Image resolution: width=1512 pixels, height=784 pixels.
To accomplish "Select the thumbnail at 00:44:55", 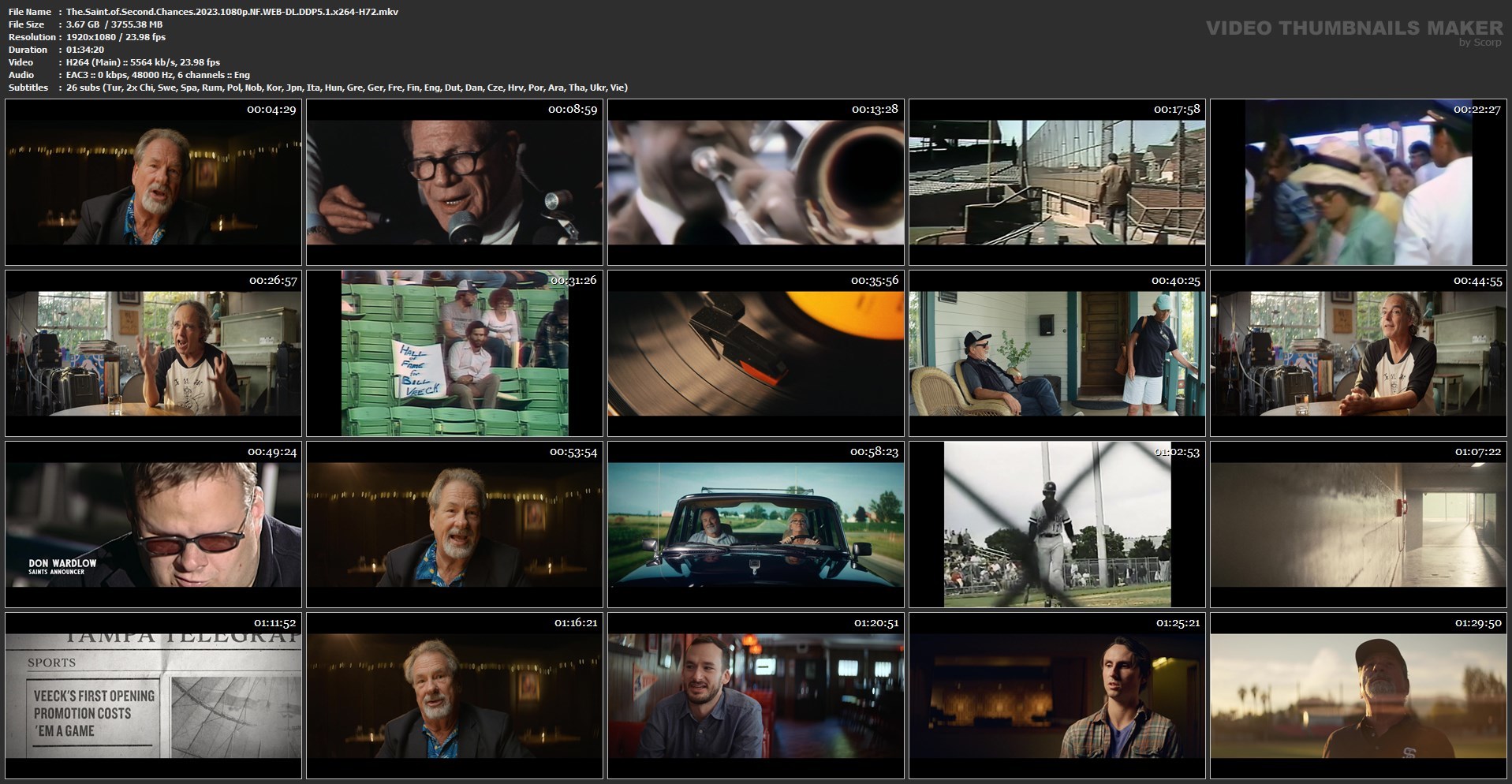I will pos(1359,353).
